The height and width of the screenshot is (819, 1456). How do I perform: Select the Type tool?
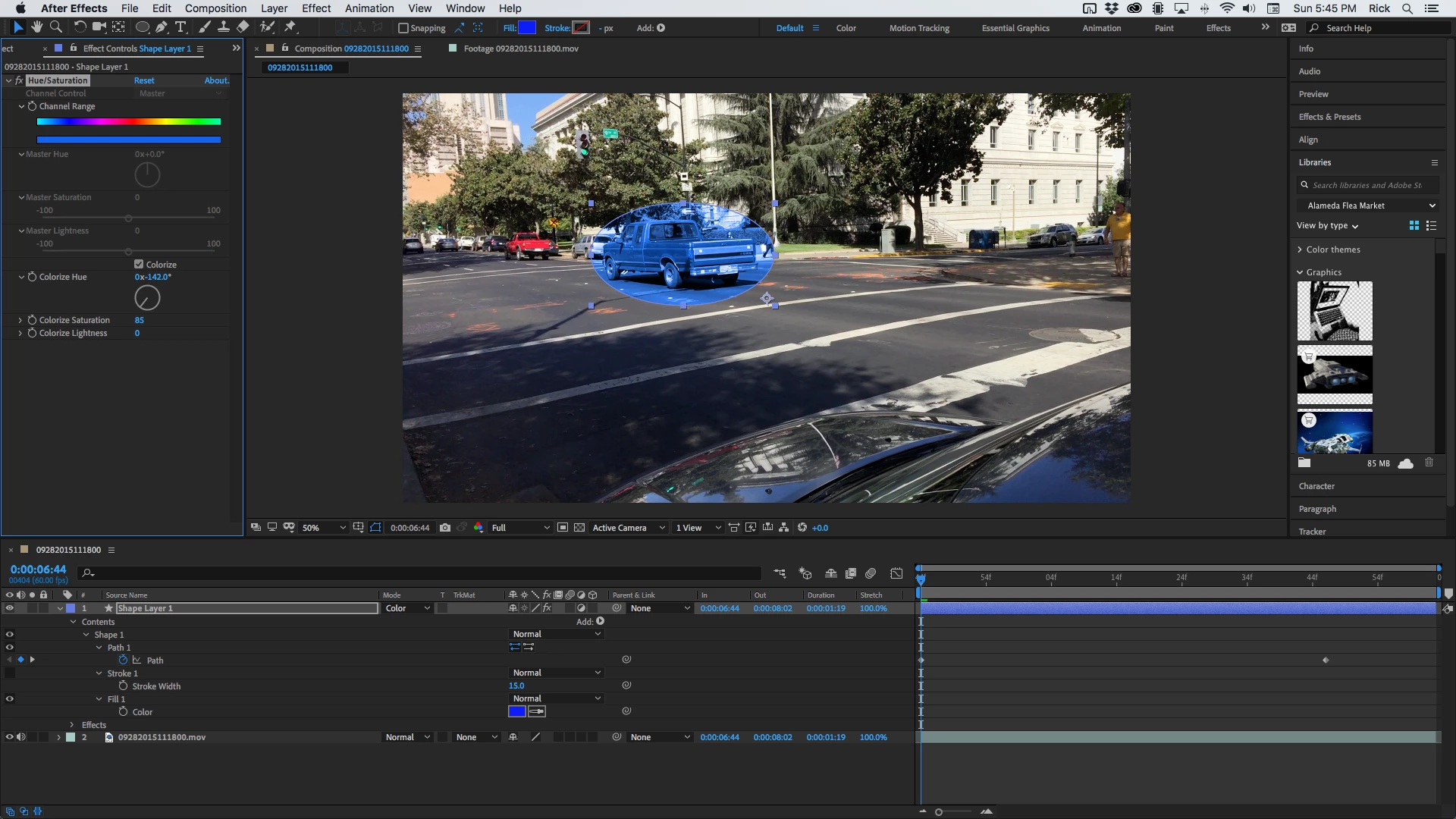(x=180, y=27)
